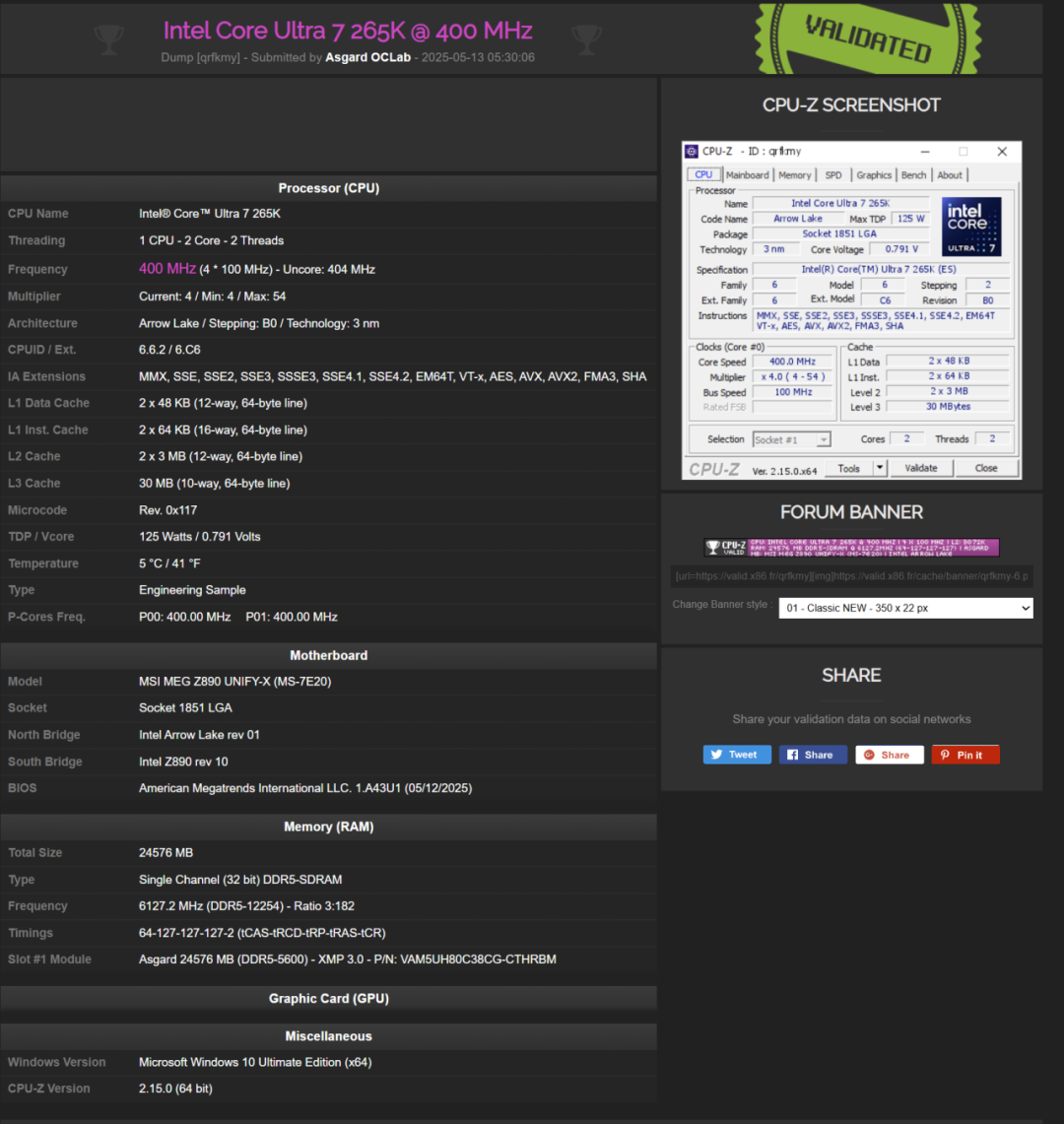Click the Graphic Card (GPU) section header
The image size is (1064, 1124).
tap(328, 999)
